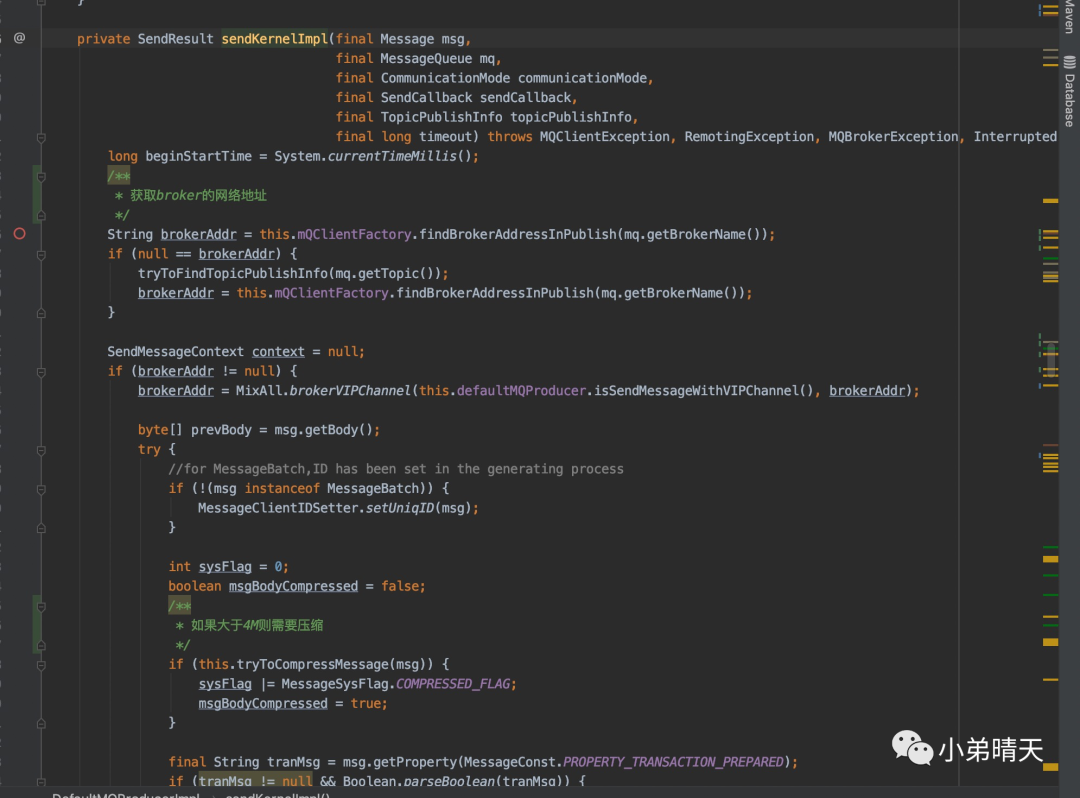The image size is (1080, 798).
Task: Collapse the 'if (null == brokerAddr)' block
Action: pos(41,255)
